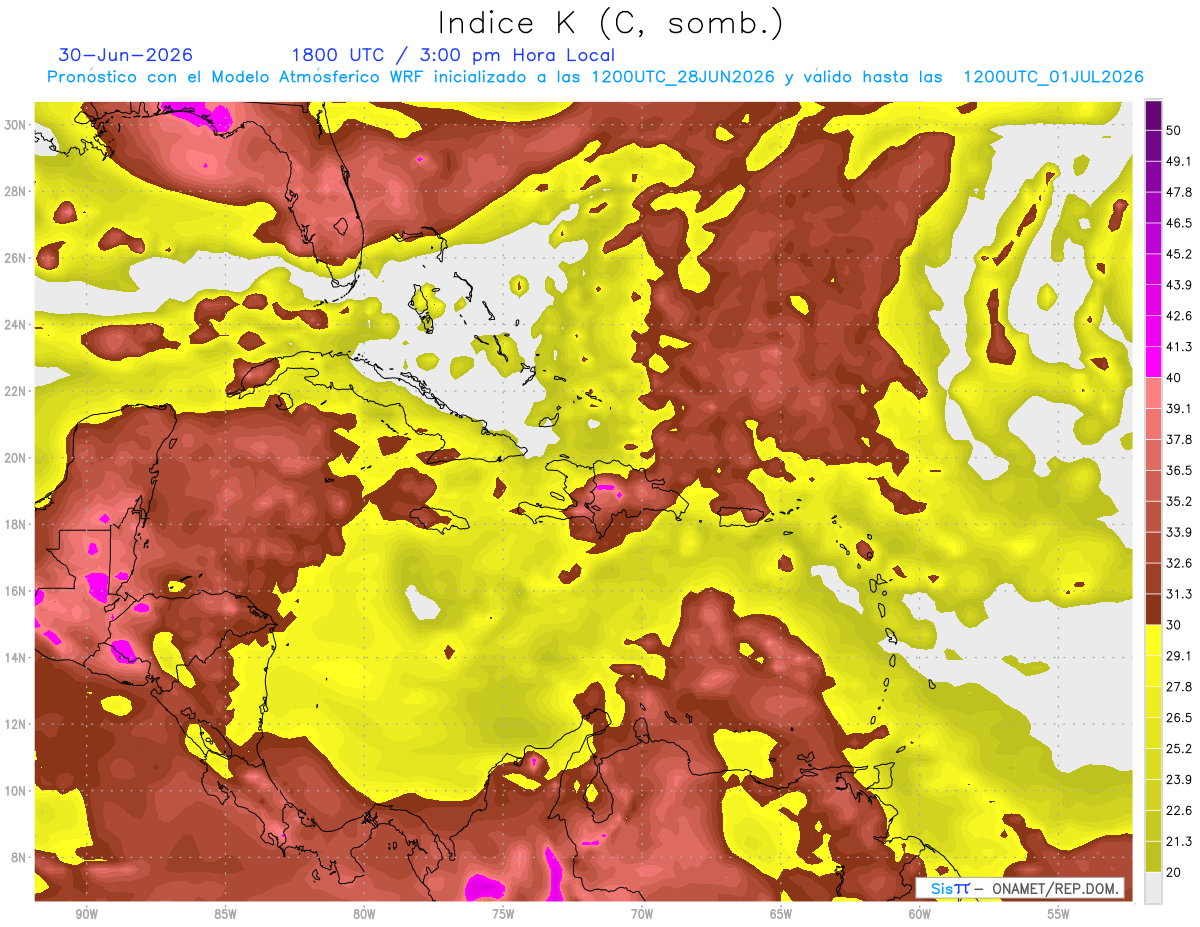Click the colorbar value "35.2"

1180,501
